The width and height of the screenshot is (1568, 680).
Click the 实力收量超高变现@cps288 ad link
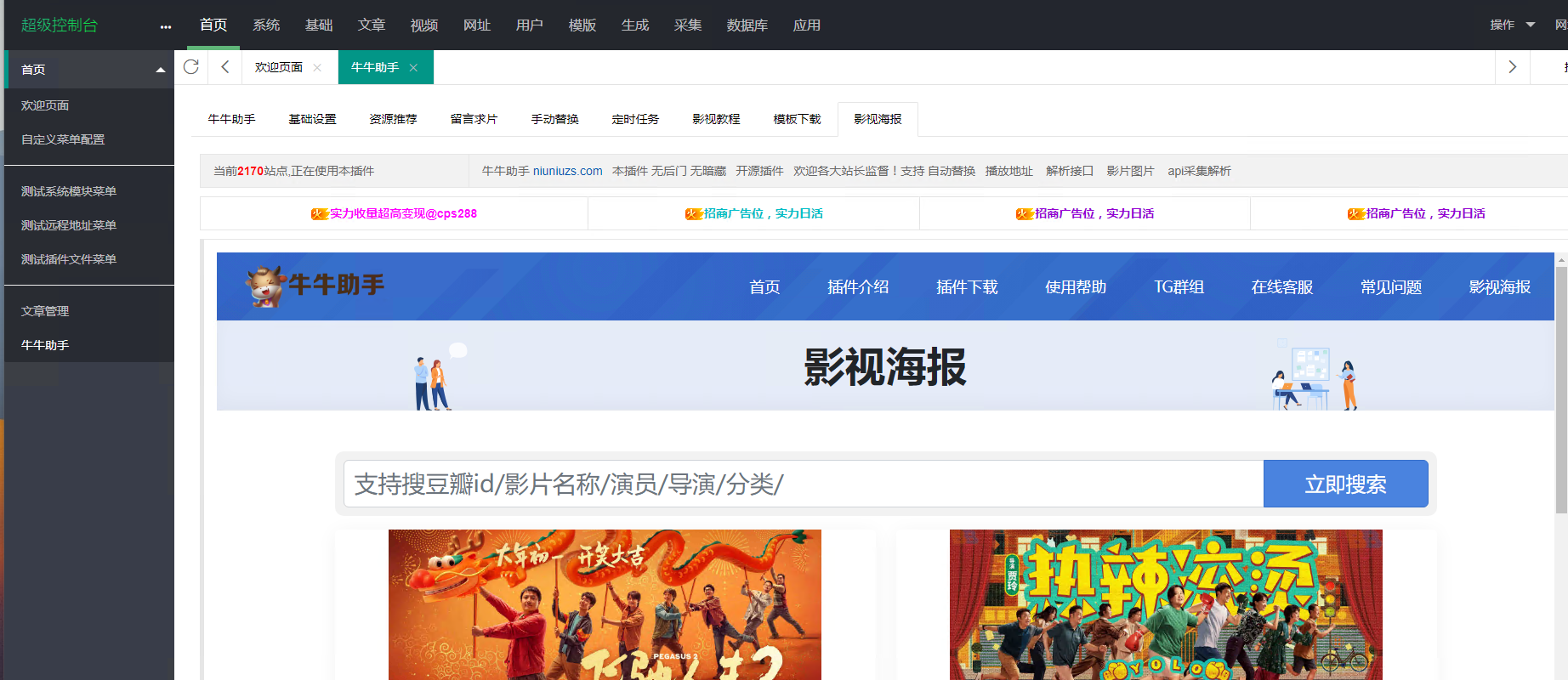395,213
